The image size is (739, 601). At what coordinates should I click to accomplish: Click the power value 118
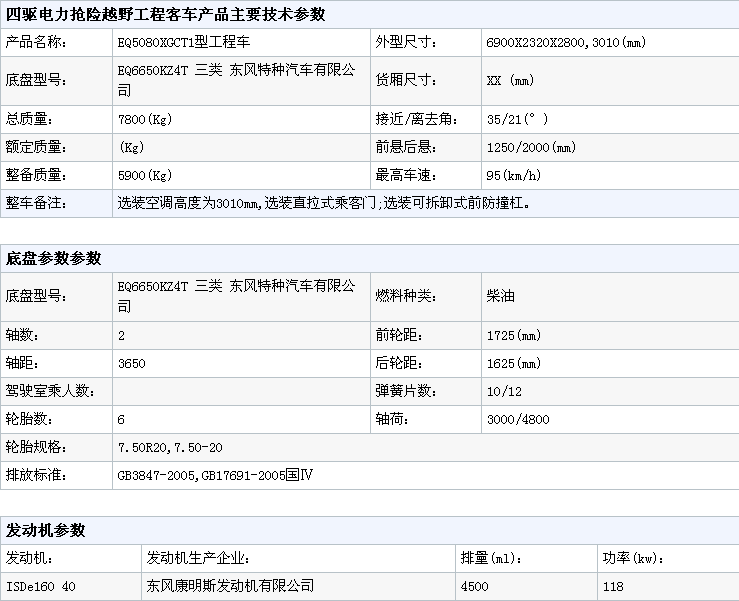613,586
